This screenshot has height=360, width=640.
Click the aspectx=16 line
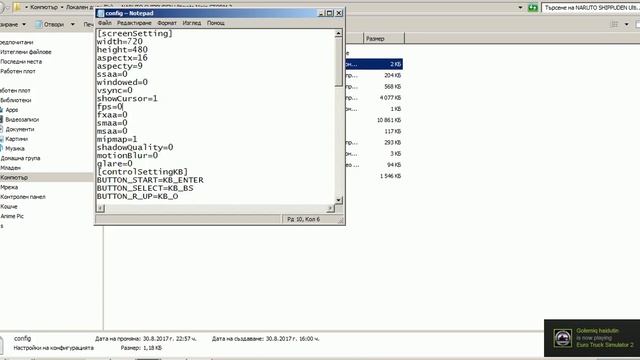tap(122, 58)
